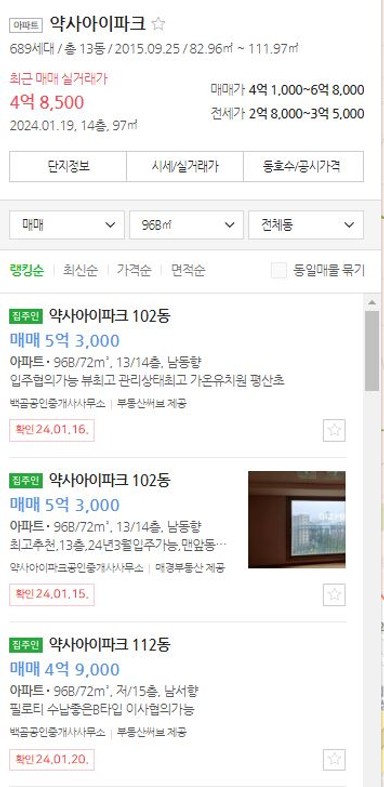
Task: Click the listing scrollbar thumb
Action: click(x=372, y=350)
